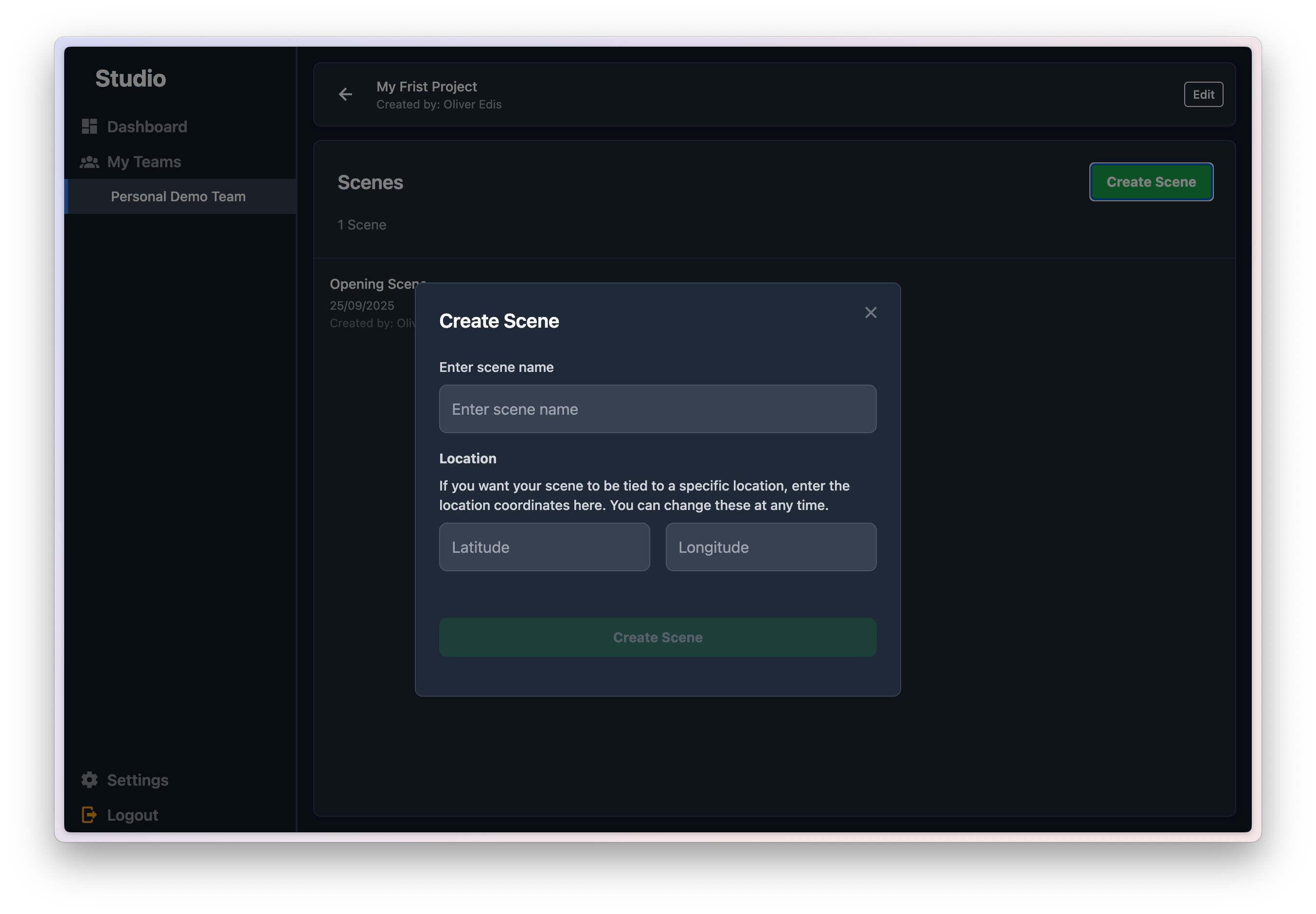
Task: Click the Studio logo title
Action: tap(131, 78)
